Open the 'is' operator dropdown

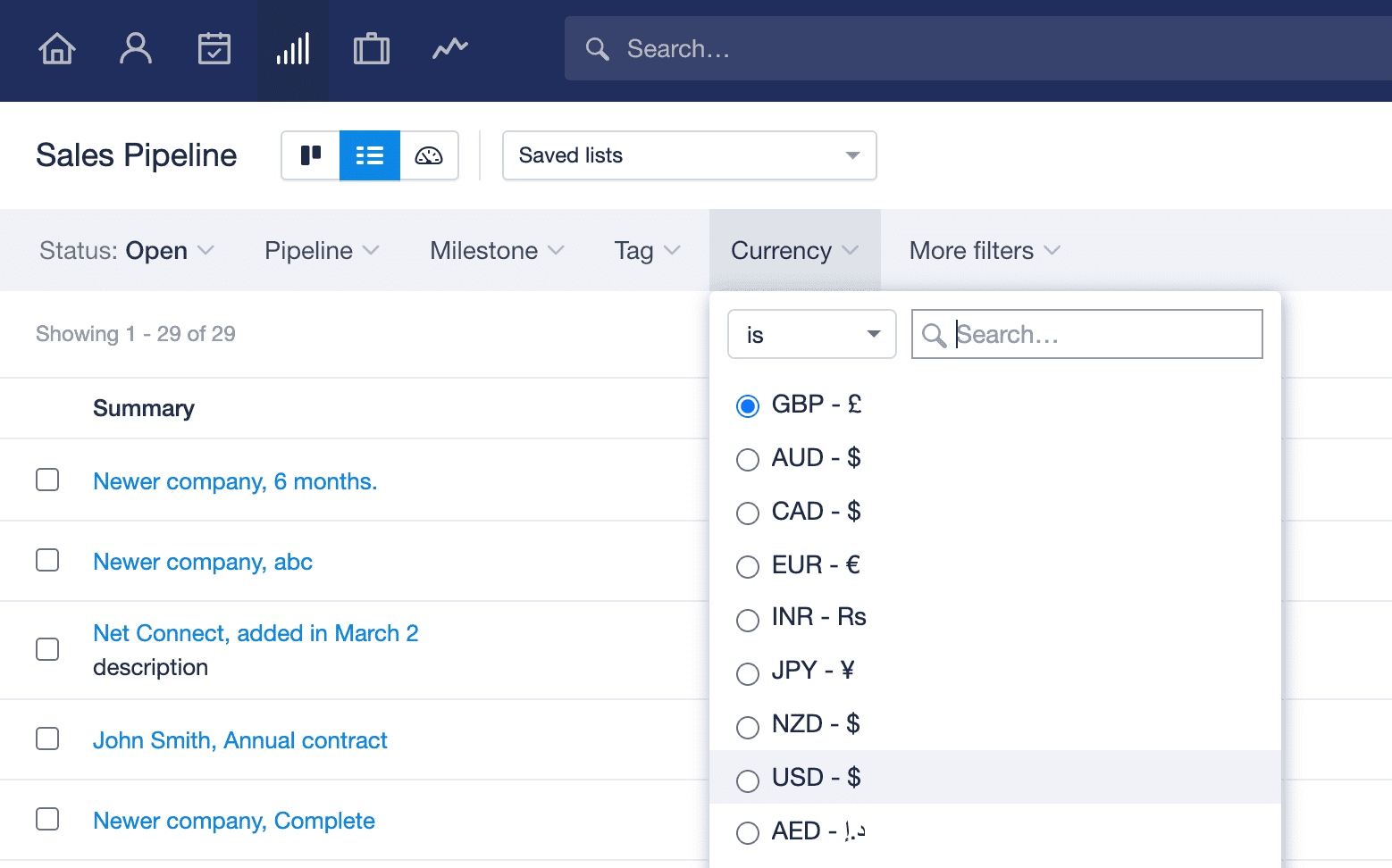812,334
